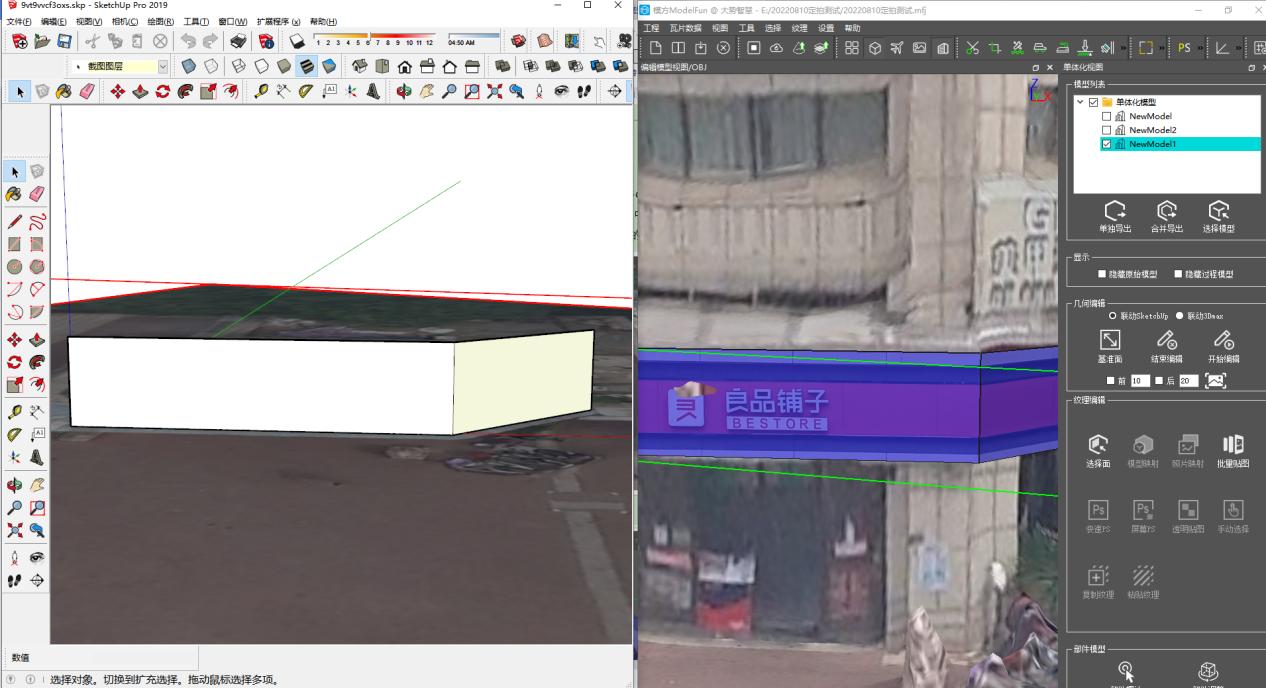This screenshot has width=1266, height=688.
Task: Select the Line pencil tool in the left toolbar
Action: point(15,222)
